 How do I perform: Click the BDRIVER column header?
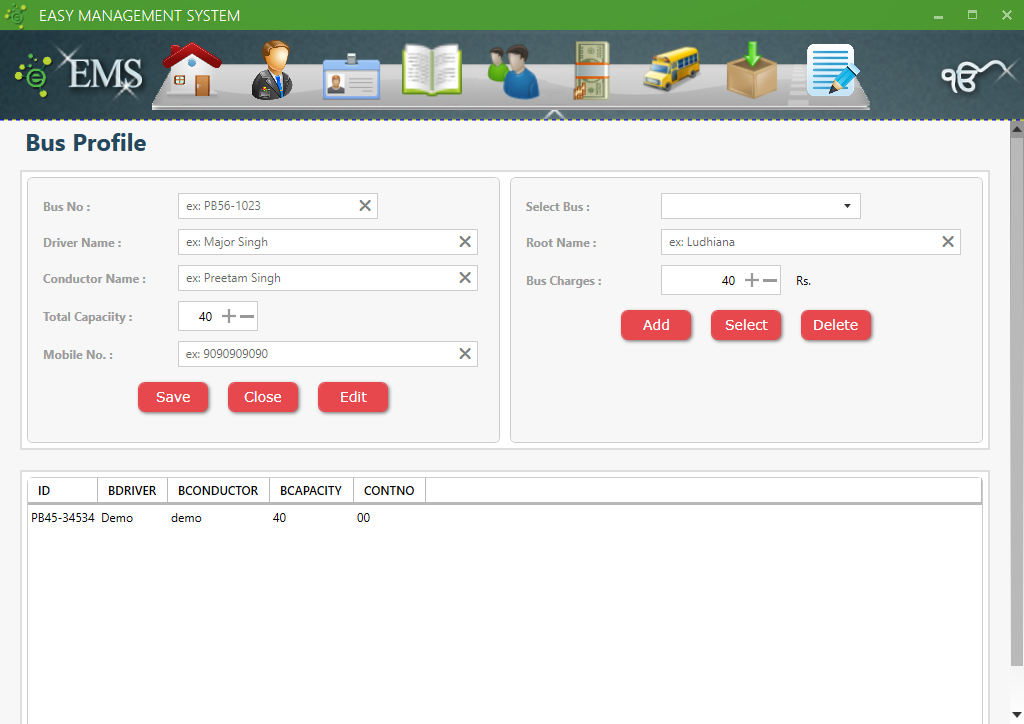coord(132,490)
